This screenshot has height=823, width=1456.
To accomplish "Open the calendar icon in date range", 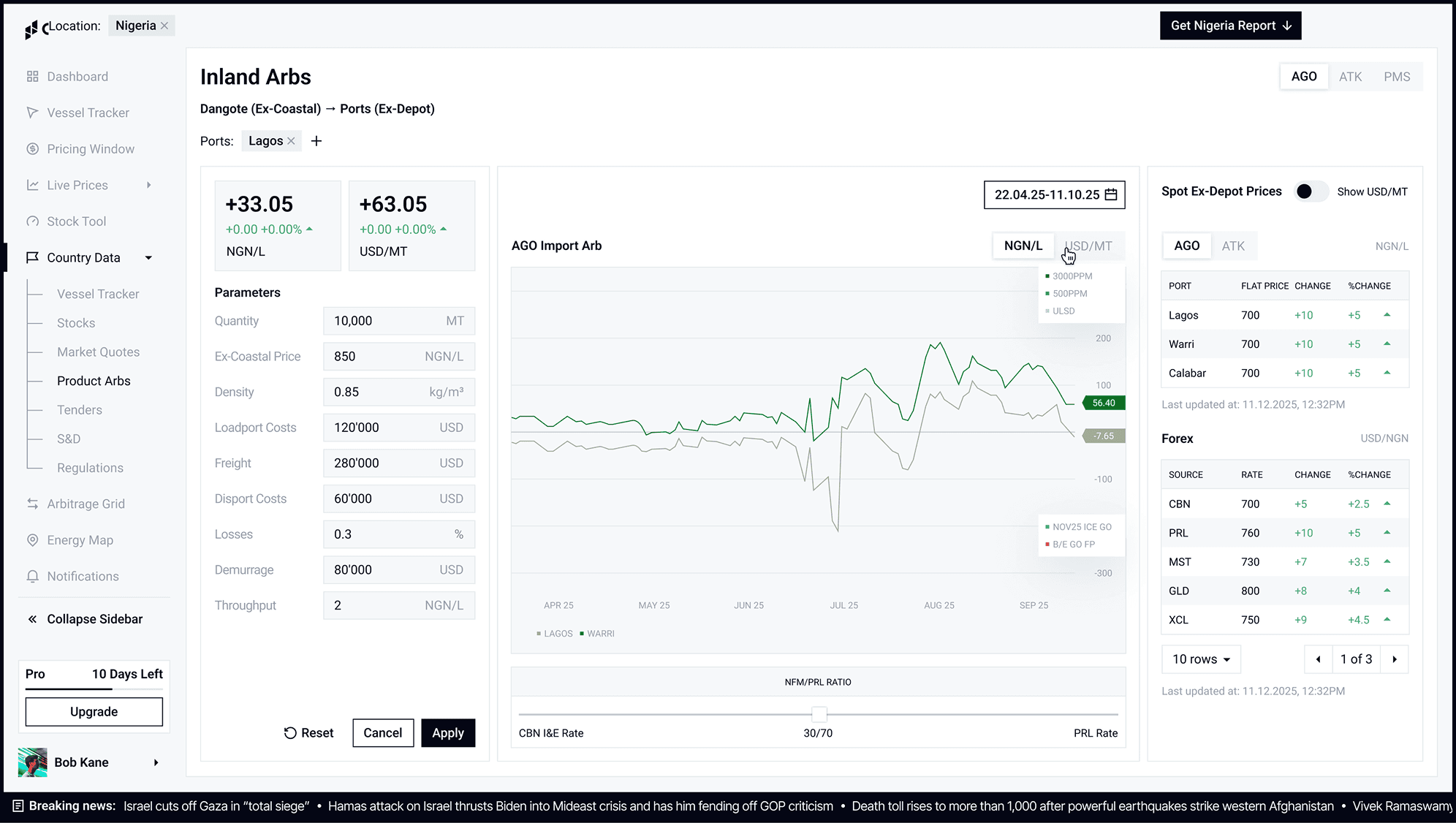I will [x=1111, y=194].
